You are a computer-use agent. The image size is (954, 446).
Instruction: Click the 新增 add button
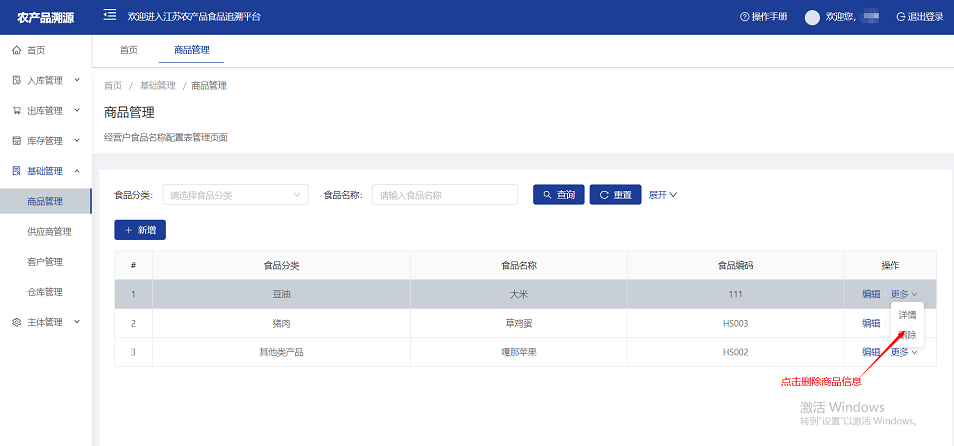(x=140, y=230)
